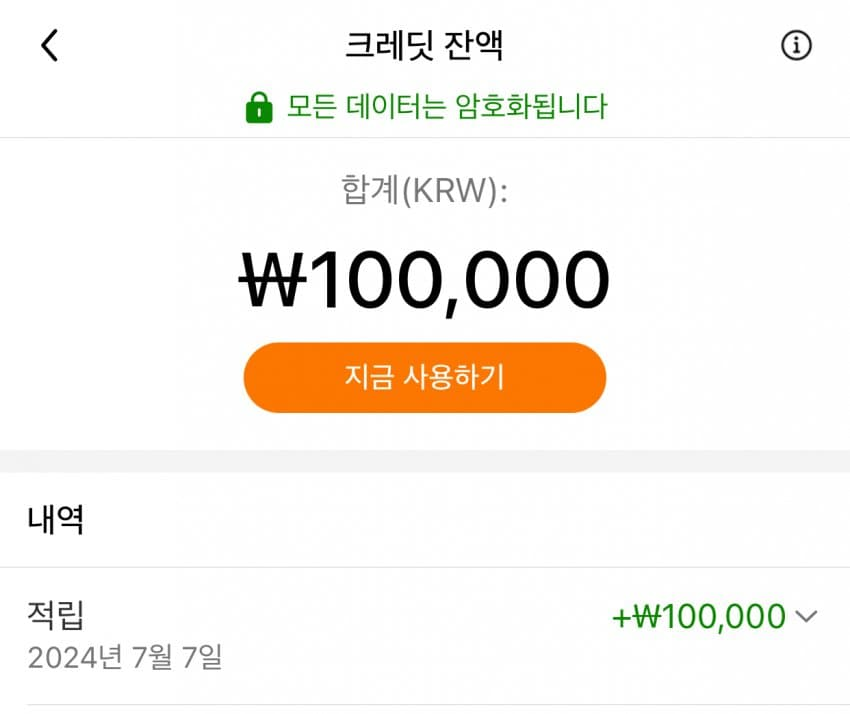Tap the large ₩100,000 total balance
The height and width of the screenshot is (714, 850).
pos(424,279)
